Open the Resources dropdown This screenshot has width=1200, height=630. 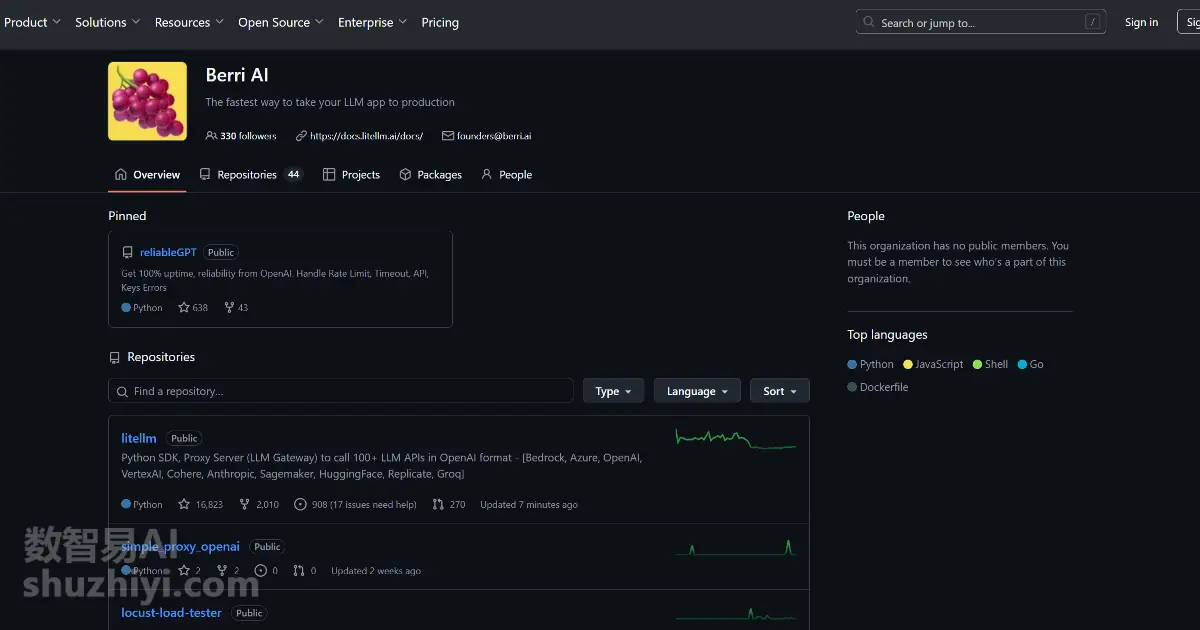(189, 22)
